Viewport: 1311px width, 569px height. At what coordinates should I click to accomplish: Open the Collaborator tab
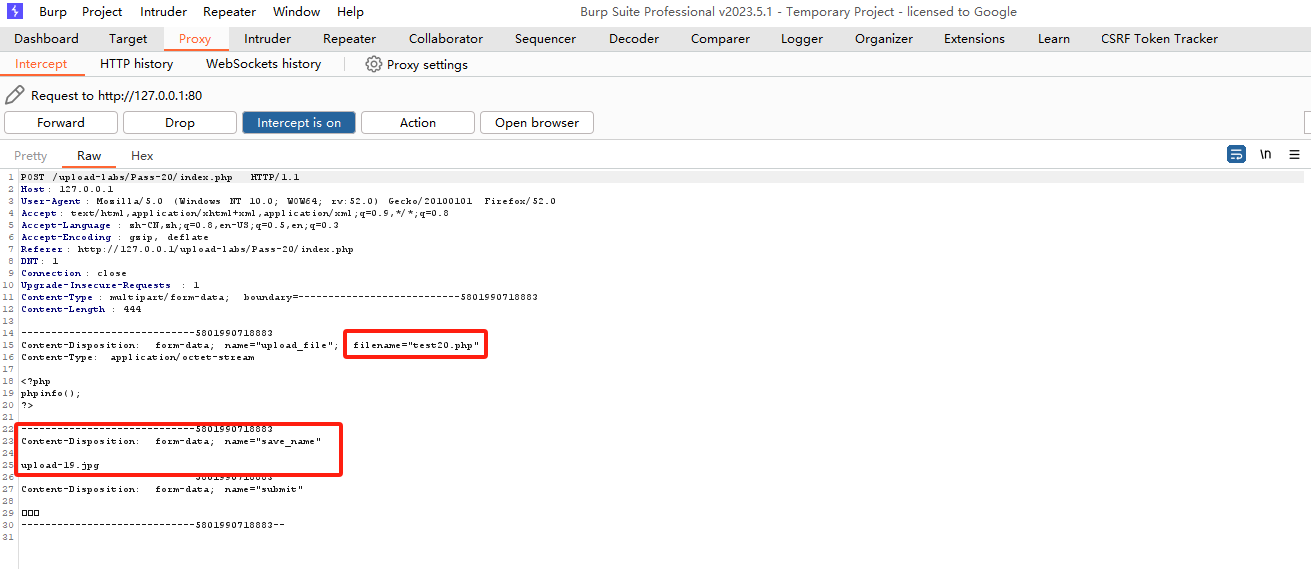[x=446, y=39]
